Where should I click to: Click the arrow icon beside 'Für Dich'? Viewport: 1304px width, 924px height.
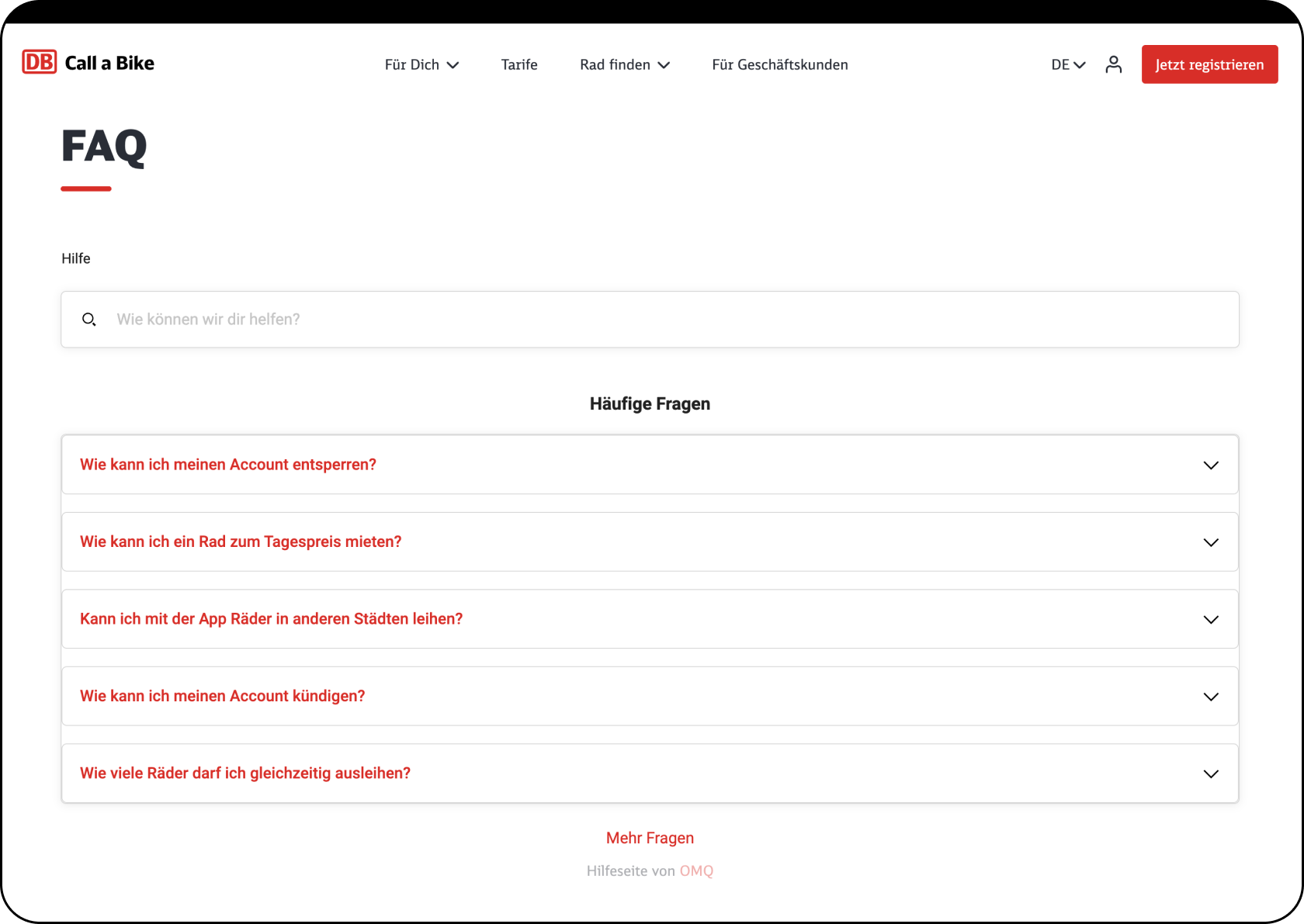[x=453, y=65]
